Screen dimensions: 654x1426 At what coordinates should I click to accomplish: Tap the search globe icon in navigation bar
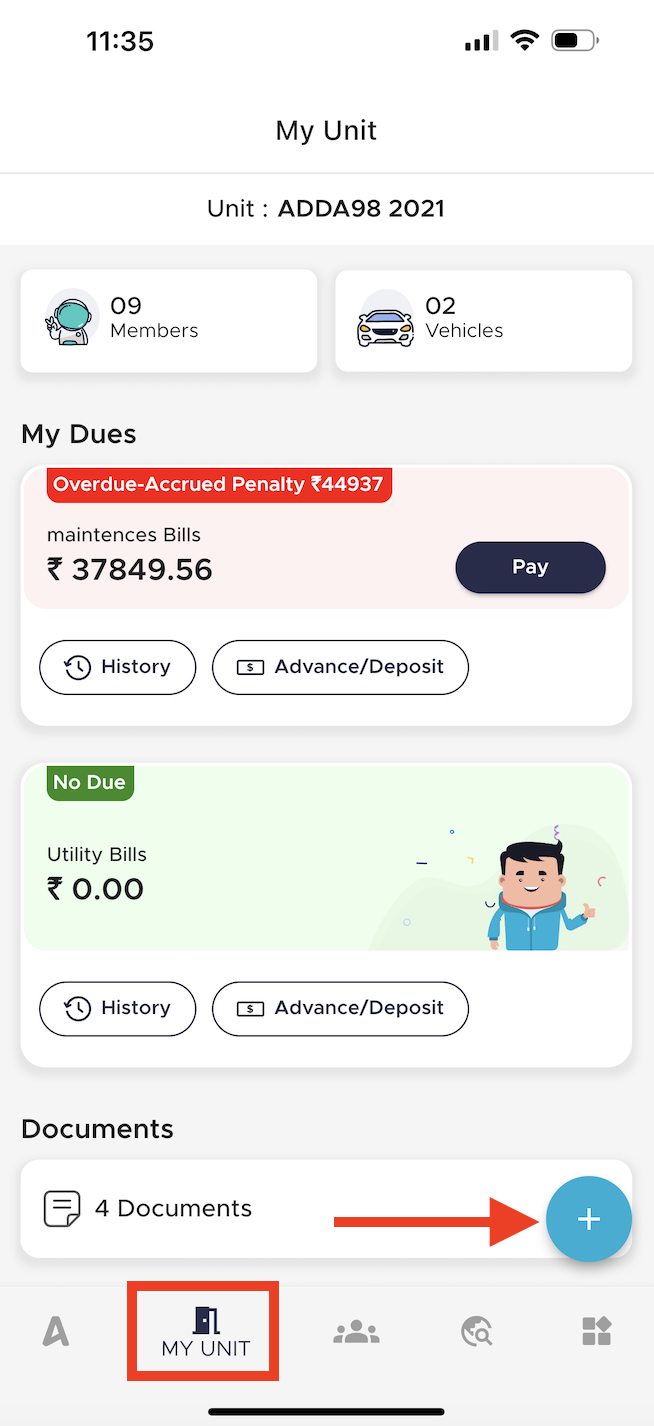pyautogui.click(x=476, y=1330)
